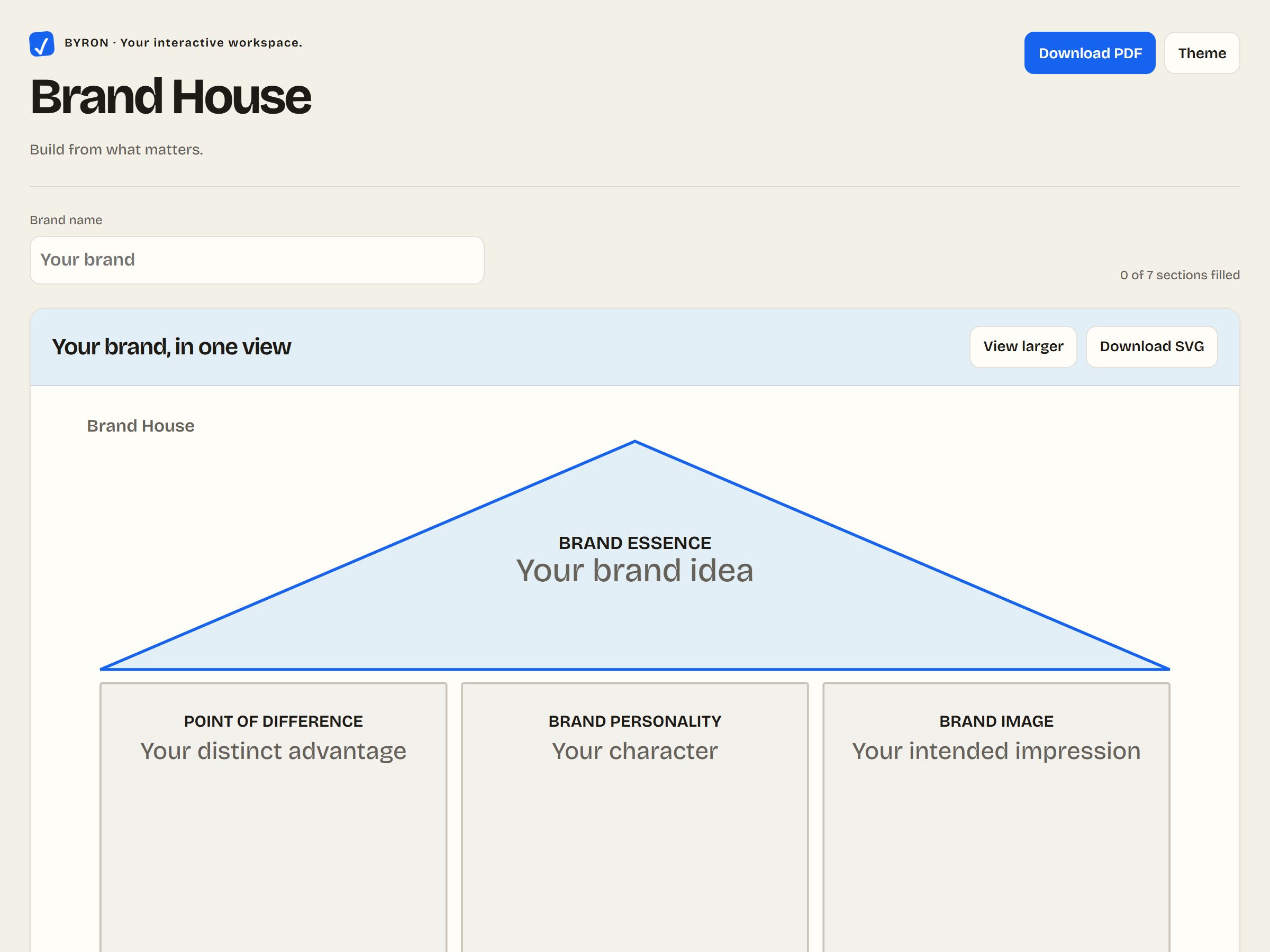Click 'Your brand, in one view' heading

pyautogui.click(x=171, y=346)
